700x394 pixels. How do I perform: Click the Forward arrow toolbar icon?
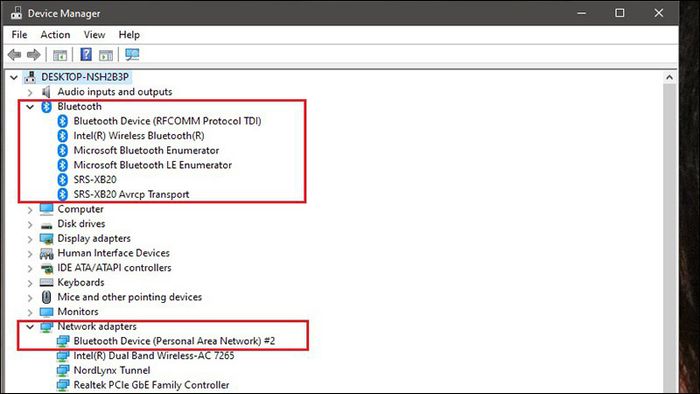point(33,55)
